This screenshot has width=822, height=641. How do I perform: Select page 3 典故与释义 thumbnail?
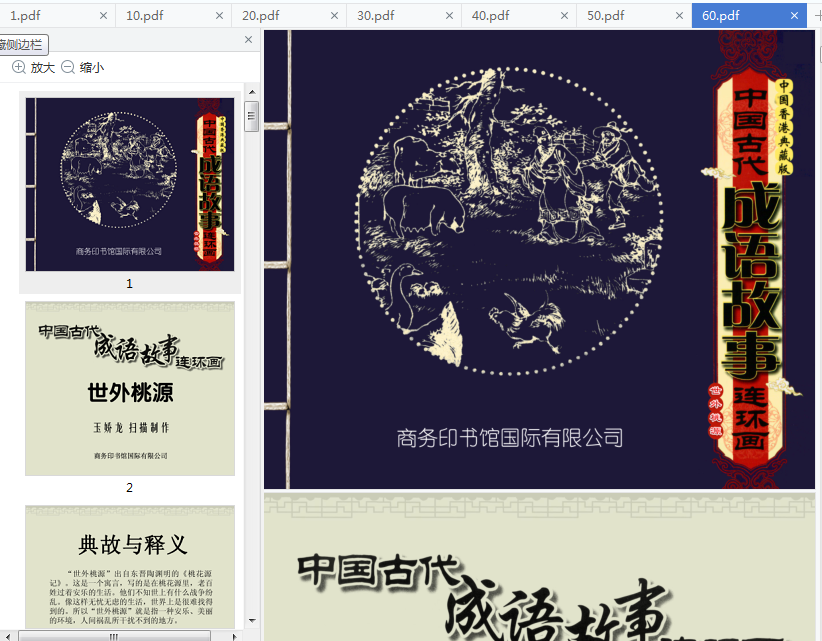pyautogui.click(x=130, y=567)
